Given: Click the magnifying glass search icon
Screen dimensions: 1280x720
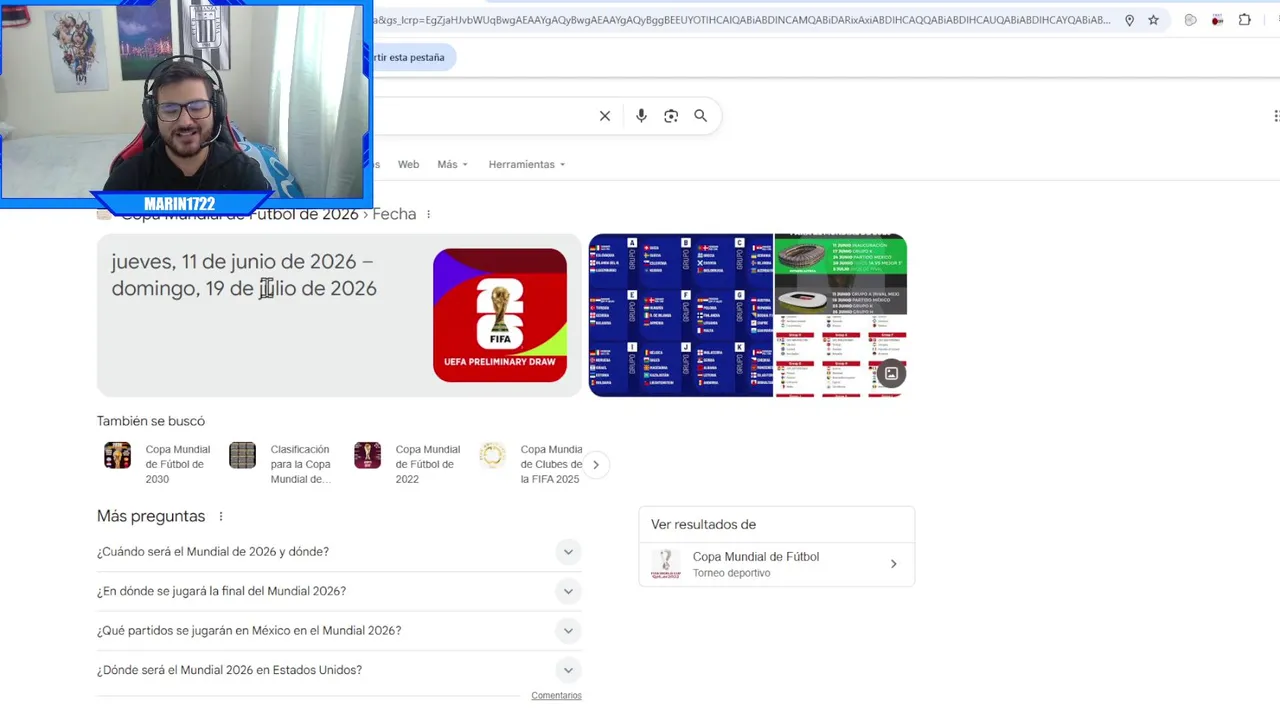Looking at the screenshot, I should click(x=701, y=116).
